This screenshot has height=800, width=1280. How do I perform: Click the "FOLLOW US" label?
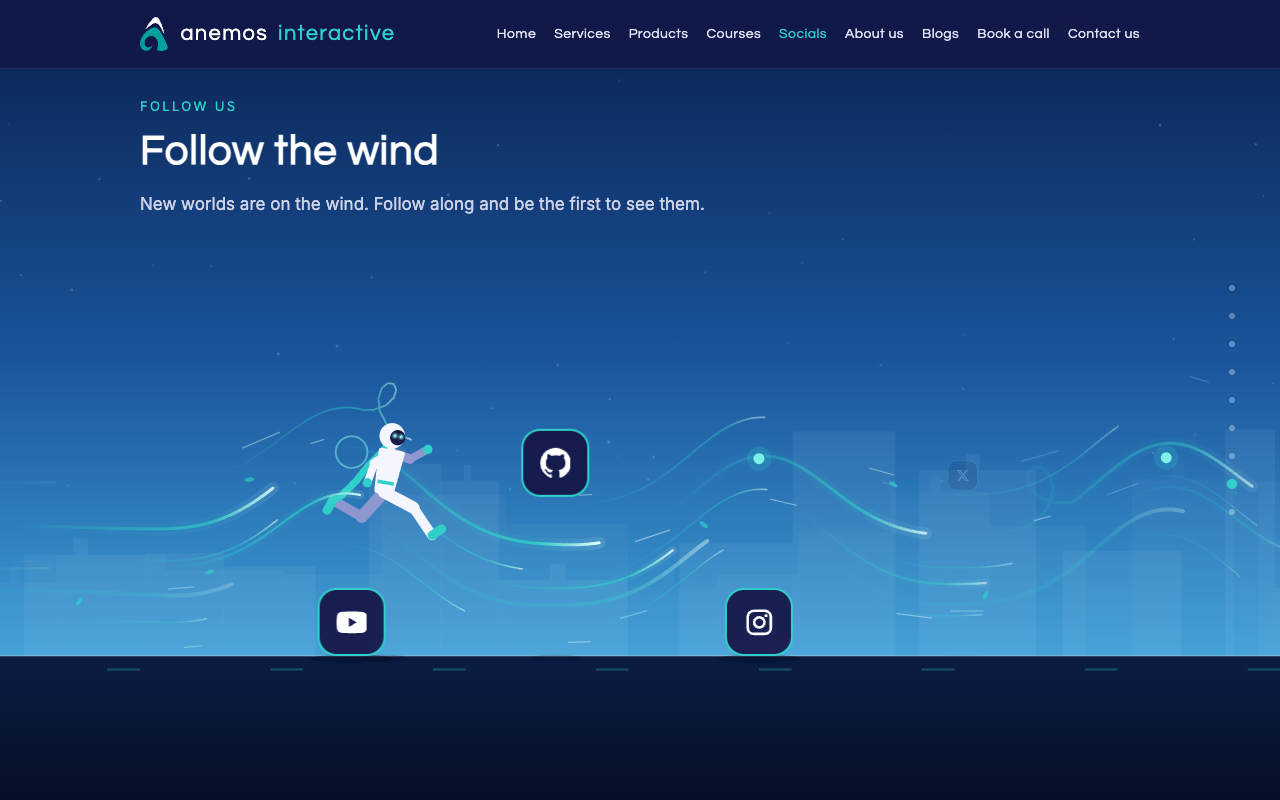pos(188,106)
